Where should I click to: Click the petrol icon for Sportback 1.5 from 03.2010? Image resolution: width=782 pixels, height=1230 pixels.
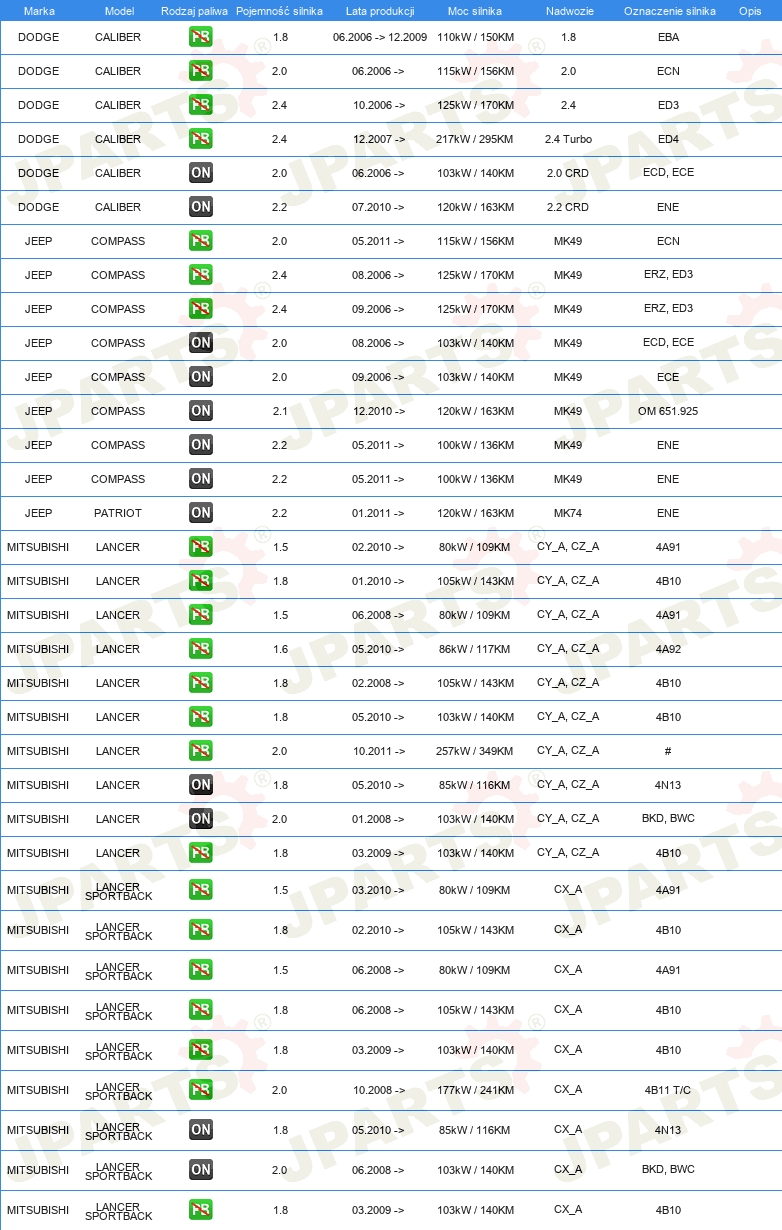(201, 890)
